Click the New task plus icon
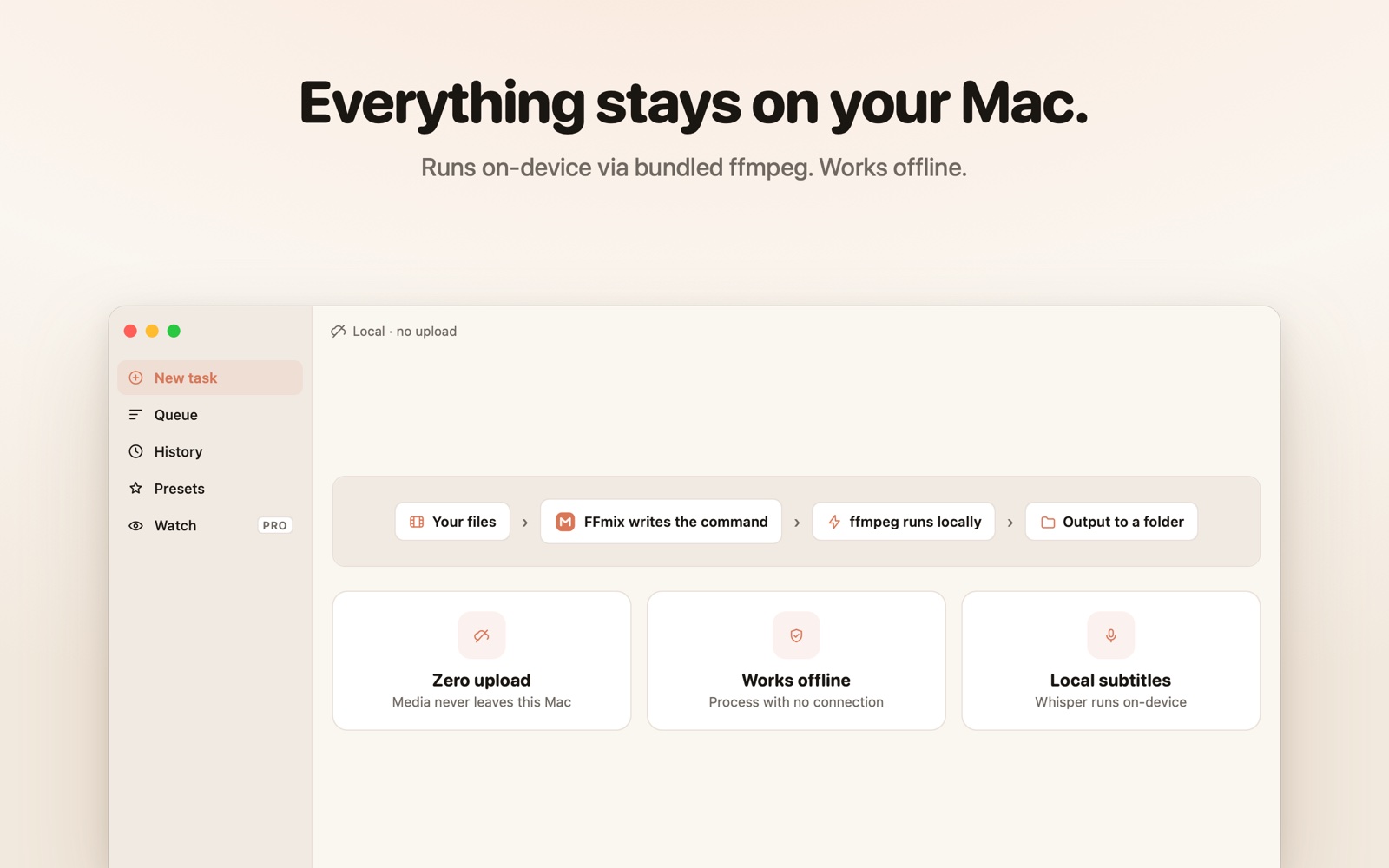 (135, 378)
